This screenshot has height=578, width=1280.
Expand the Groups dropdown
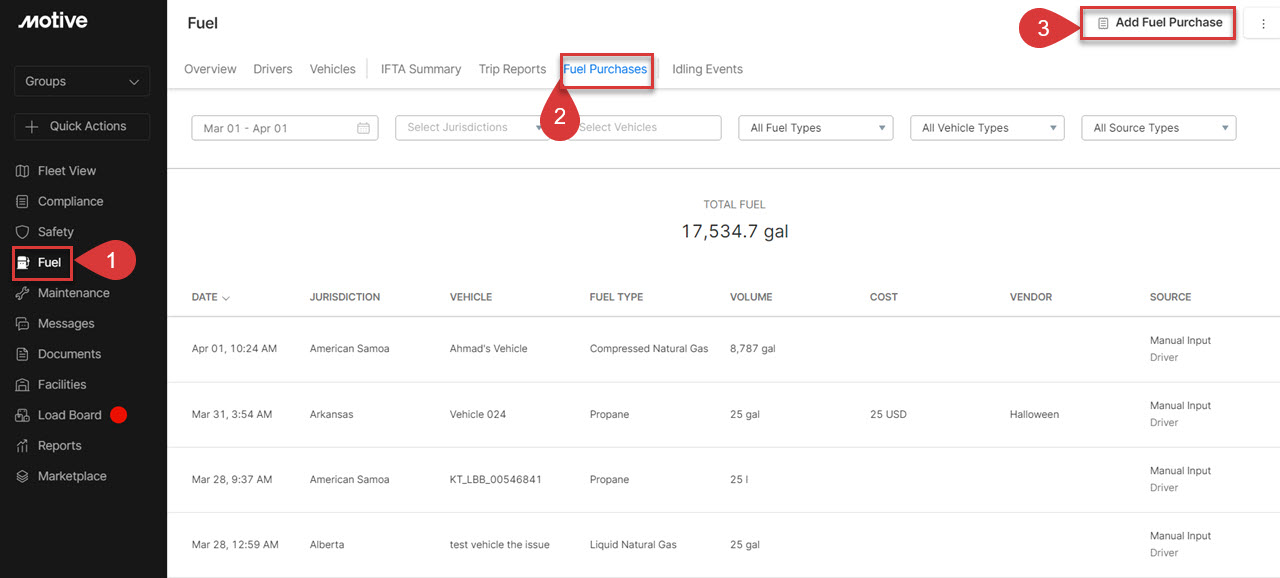pos(82,82)
